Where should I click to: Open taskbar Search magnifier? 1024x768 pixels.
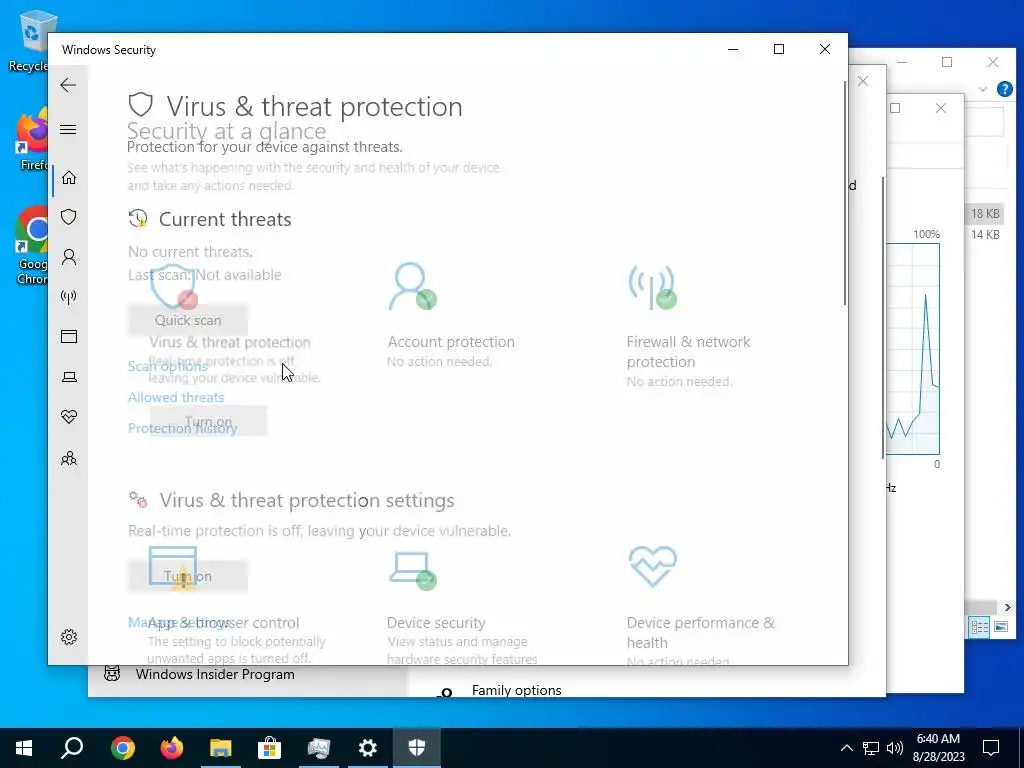point(72,748)
